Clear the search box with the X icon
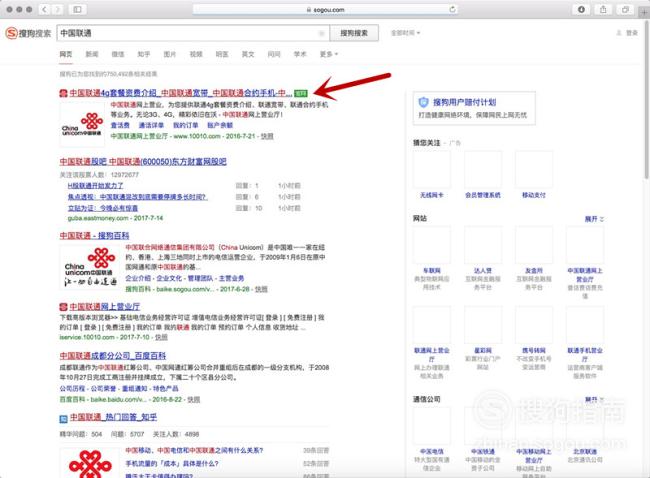This screenshot has height=478, width=650. (321, 33)
